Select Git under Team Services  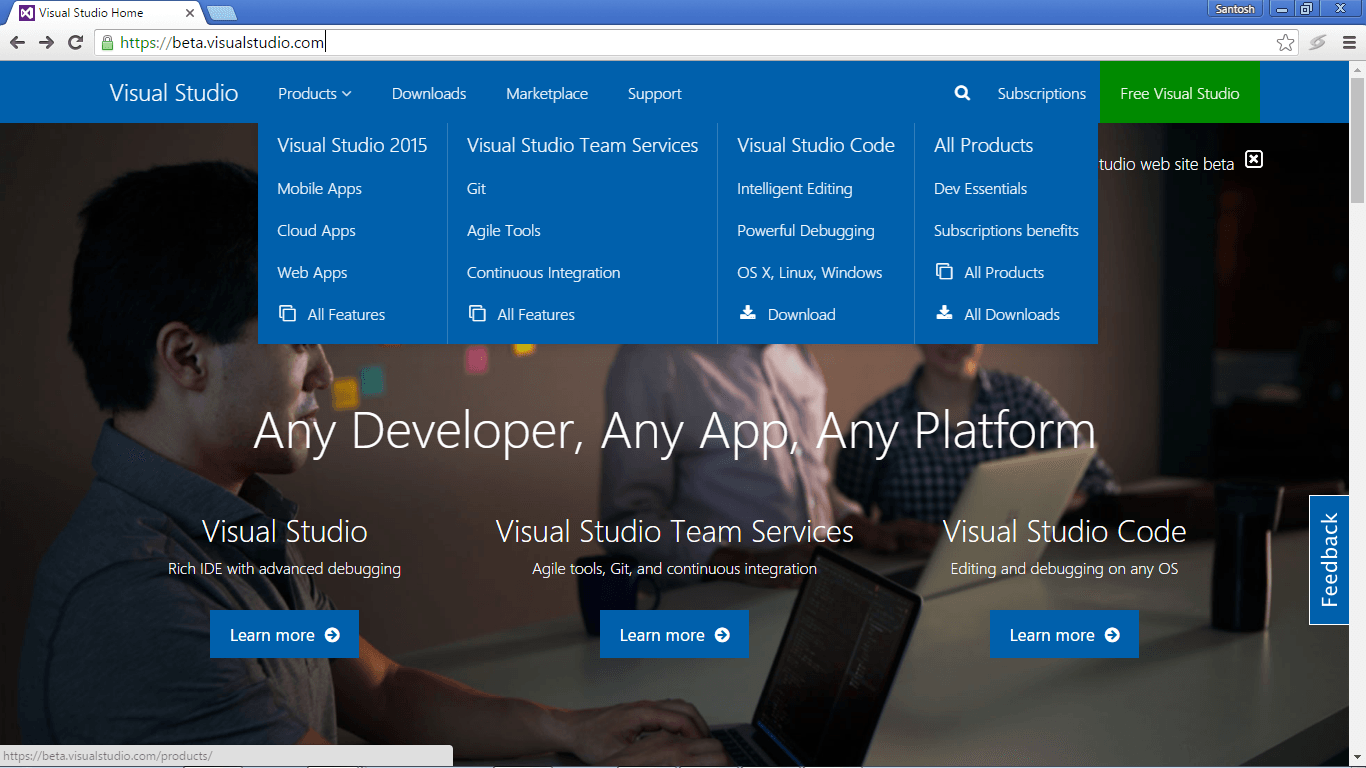pos(476,189)
